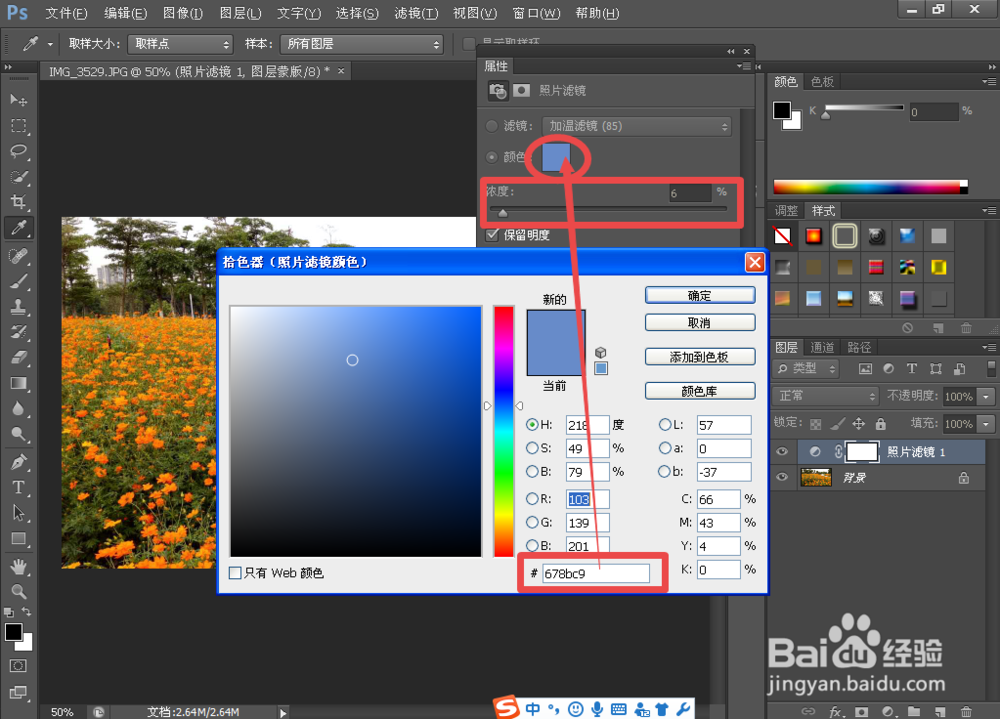This screenshot has width=1000, height=719.
Task: Select the History Brush tool
Action: click(18, 332)
